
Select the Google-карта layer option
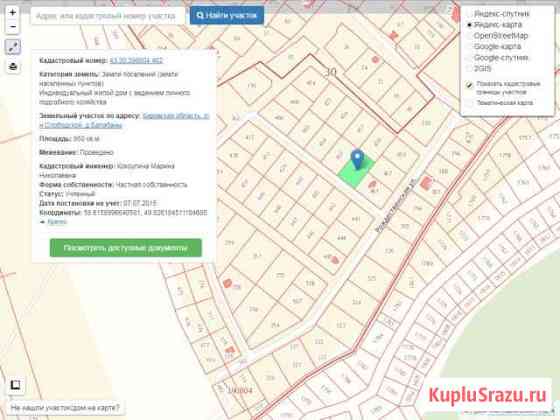click(x=494, y=46)
